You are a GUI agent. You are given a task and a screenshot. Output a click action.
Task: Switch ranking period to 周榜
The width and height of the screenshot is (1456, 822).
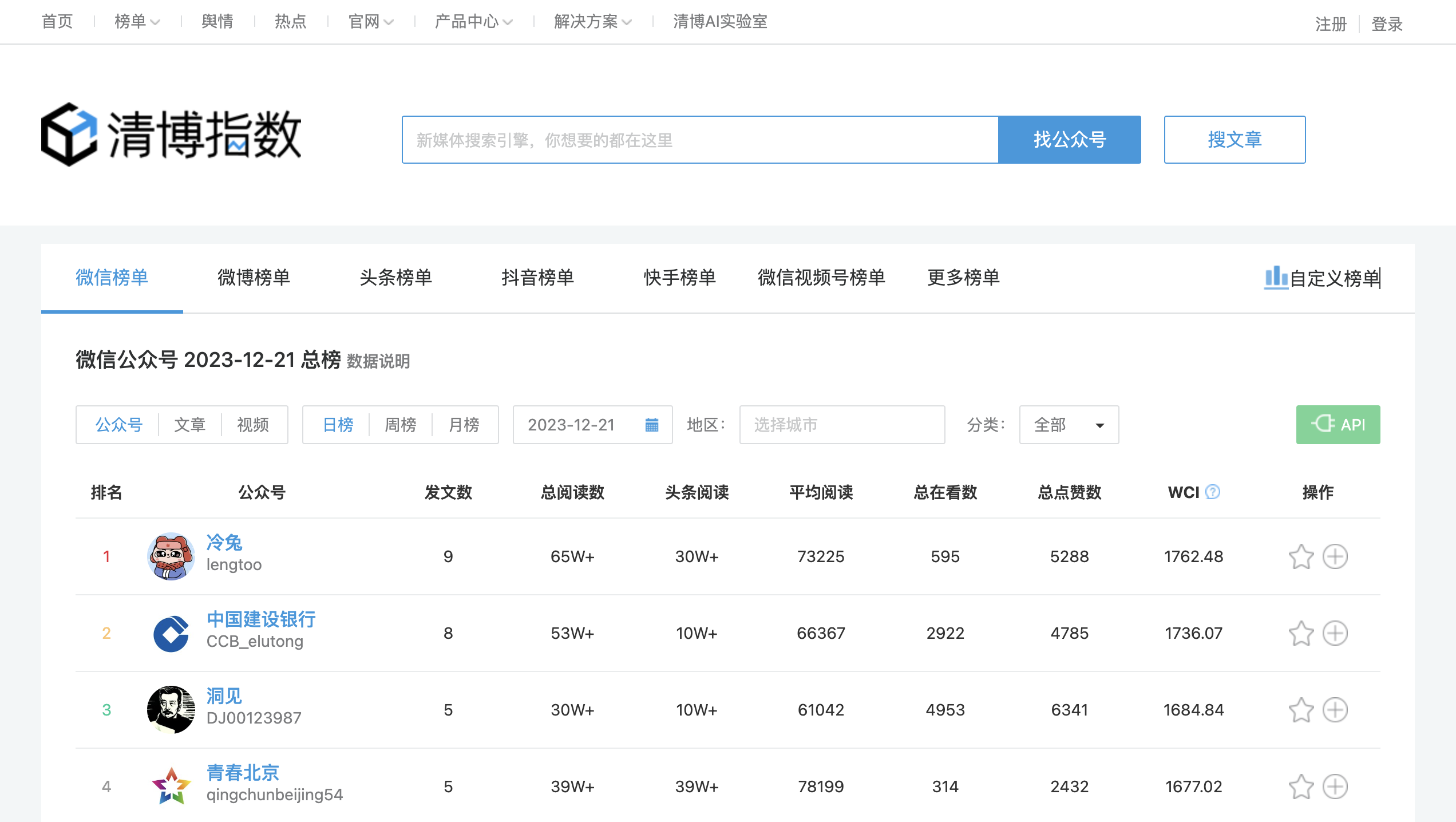(x=401, y=425)
